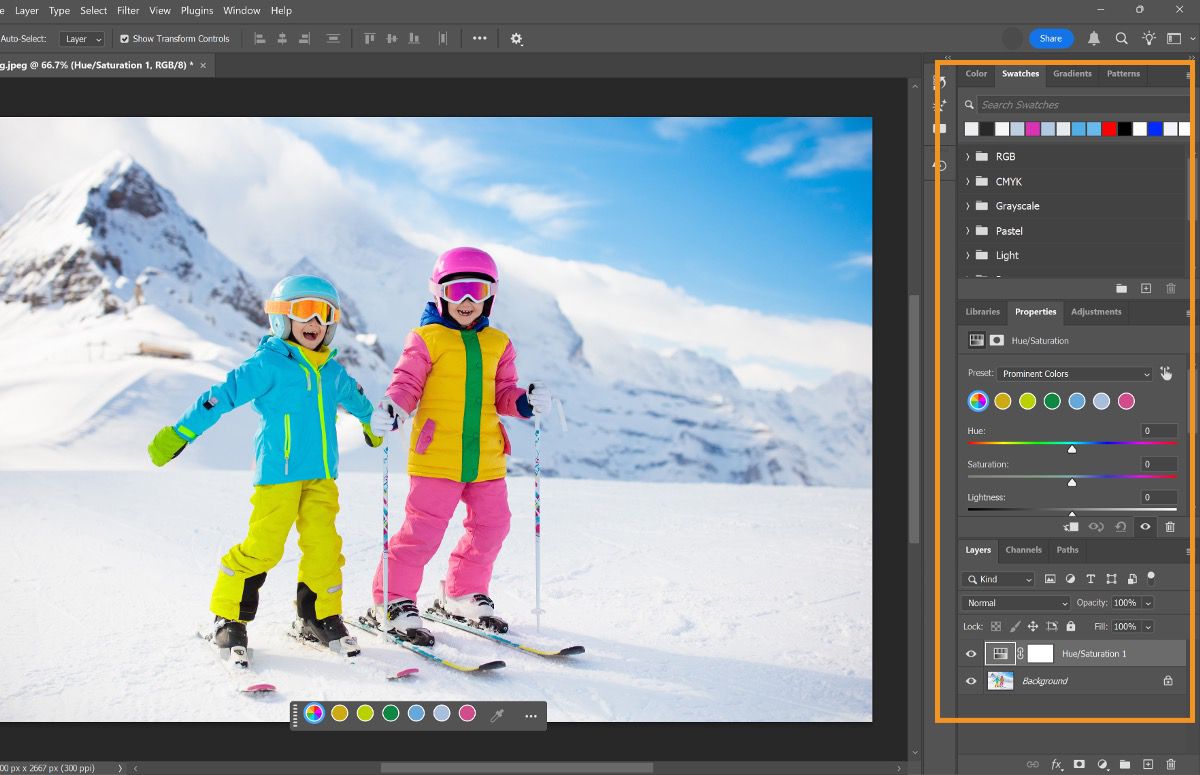Create a new swatch group folder
Screen dimensions: 1200x775
coord(1122,288)
